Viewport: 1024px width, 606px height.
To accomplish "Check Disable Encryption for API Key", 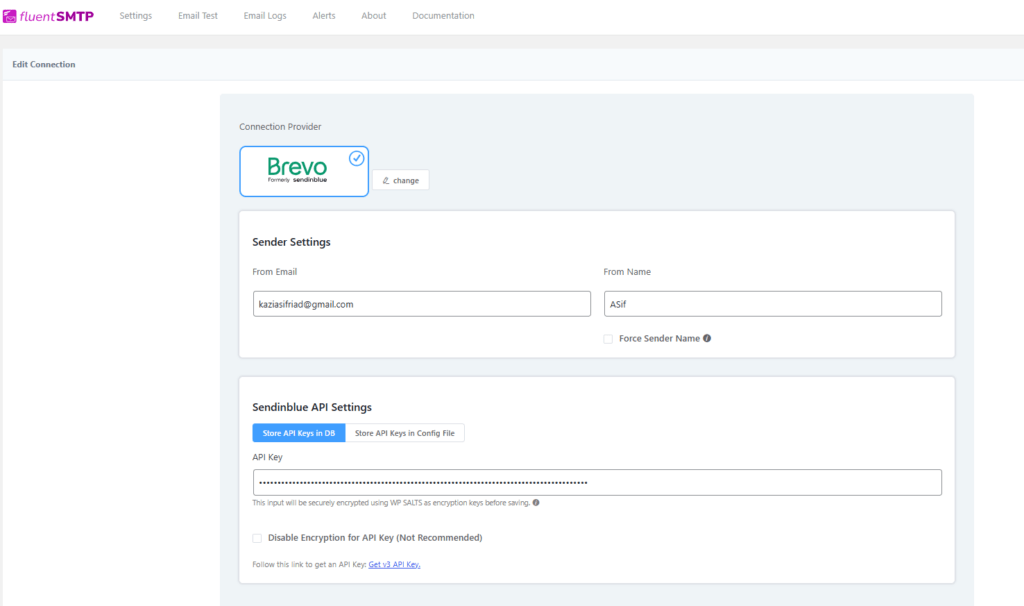I will pos(257,538).
